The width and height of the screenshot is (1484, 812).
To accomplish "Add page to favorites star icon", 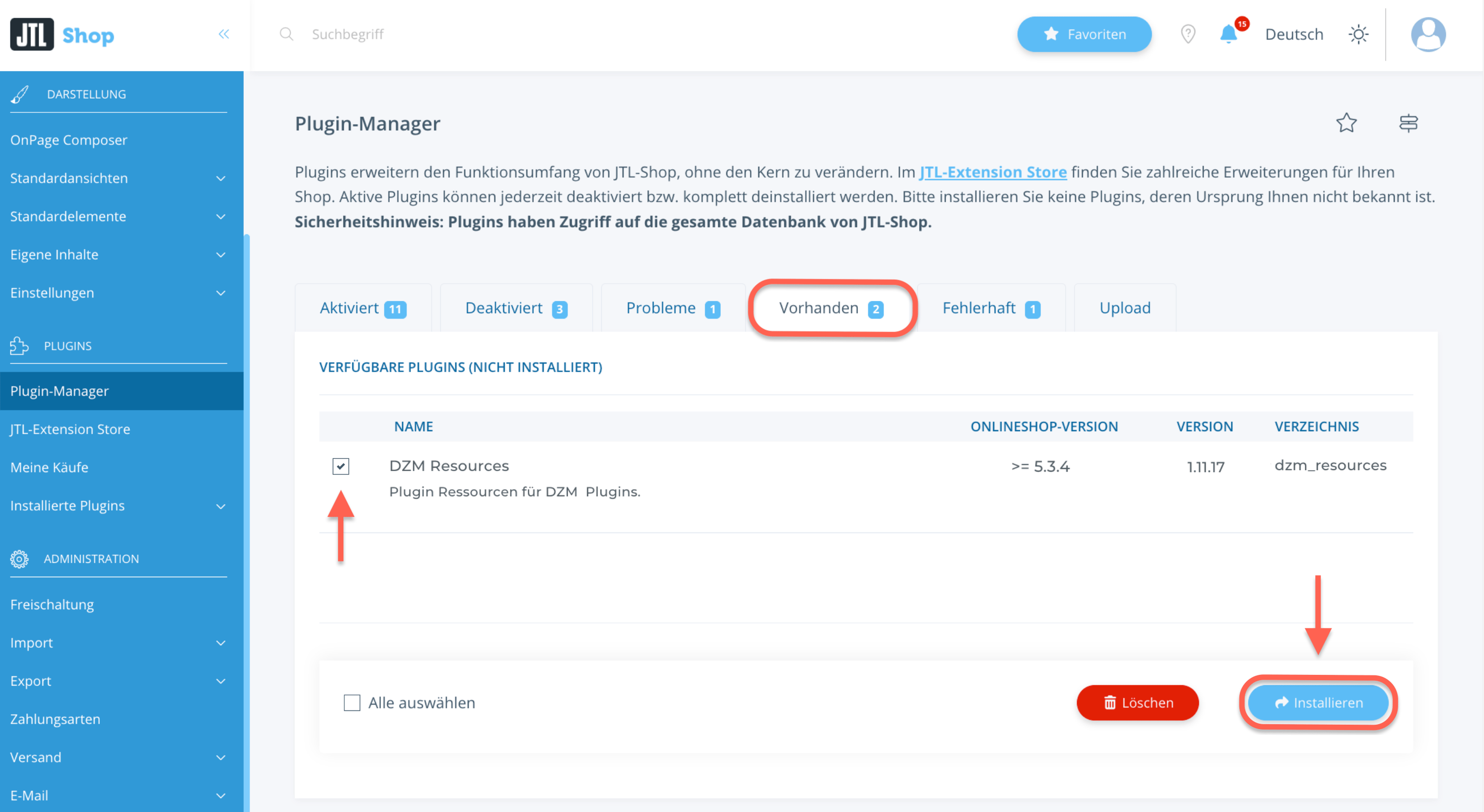I will (x=1346, y=123).
